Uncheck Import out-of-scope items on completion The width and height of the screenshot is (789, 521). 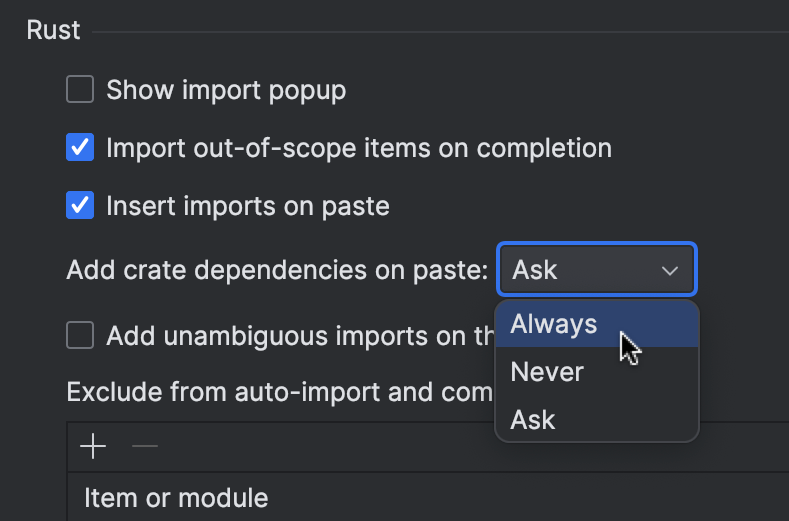point(80,149)
